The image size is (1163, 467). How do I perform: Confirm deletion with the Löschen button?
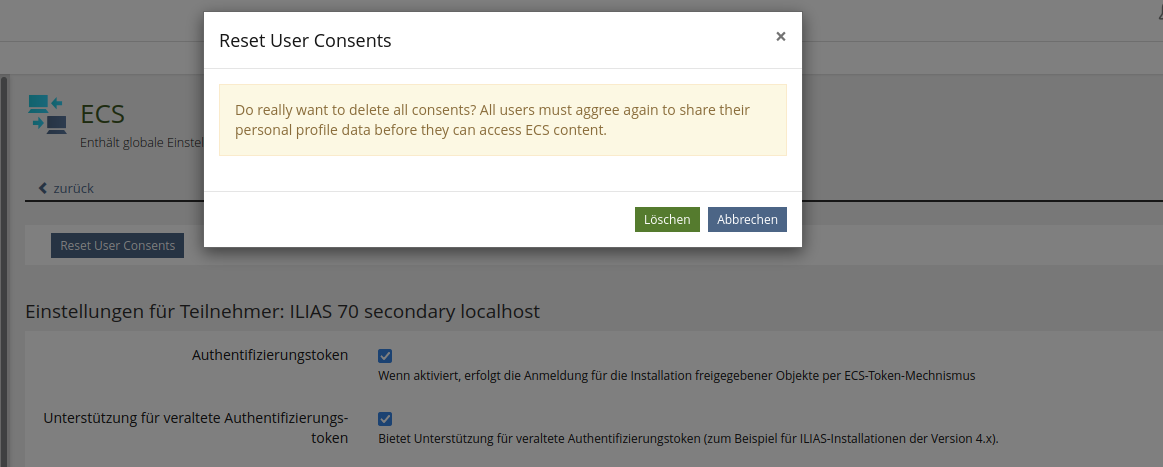tap(667, 220)
